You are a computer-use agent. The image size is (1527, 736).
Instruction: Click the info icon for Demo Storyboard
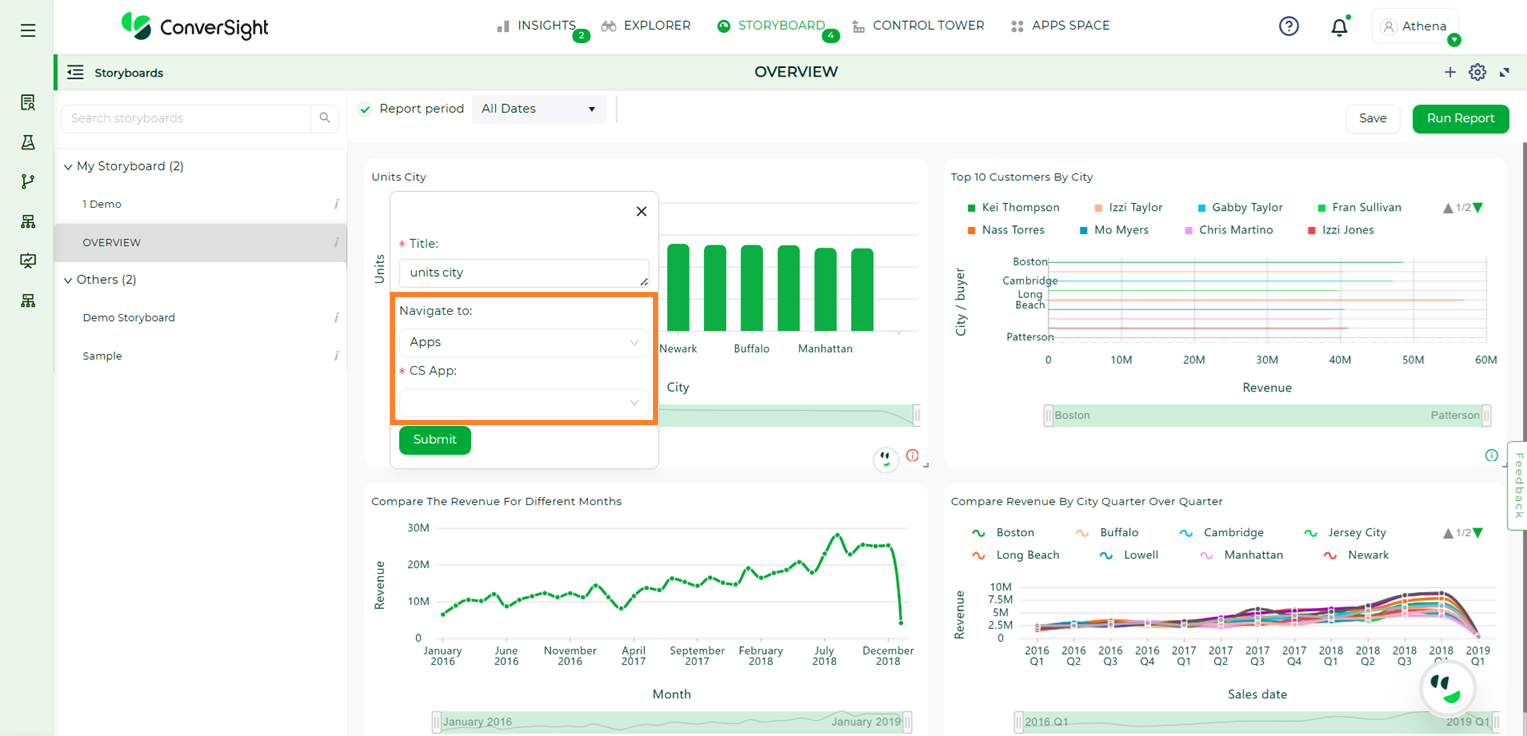pyautogui.click(x=336, y=318)
